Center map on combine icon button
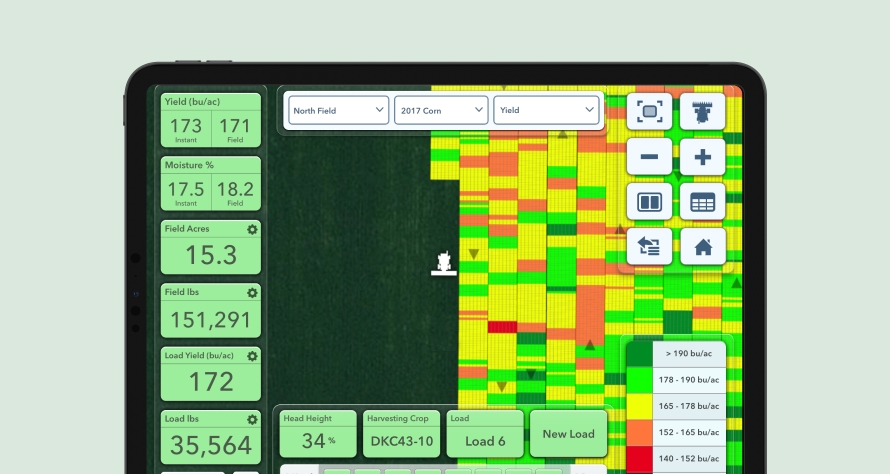This screenshot has width=890, height=474. (702, 111)
